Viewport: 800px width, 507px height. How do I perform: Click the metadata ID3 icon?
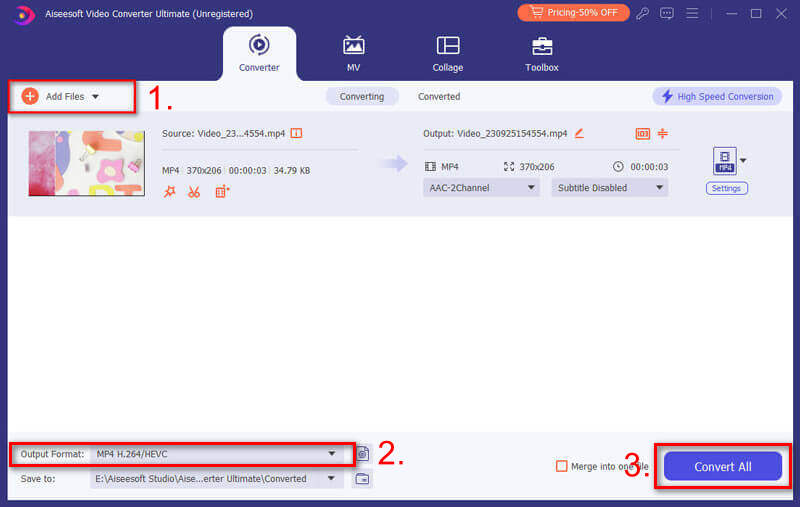(x=642, y=134)
